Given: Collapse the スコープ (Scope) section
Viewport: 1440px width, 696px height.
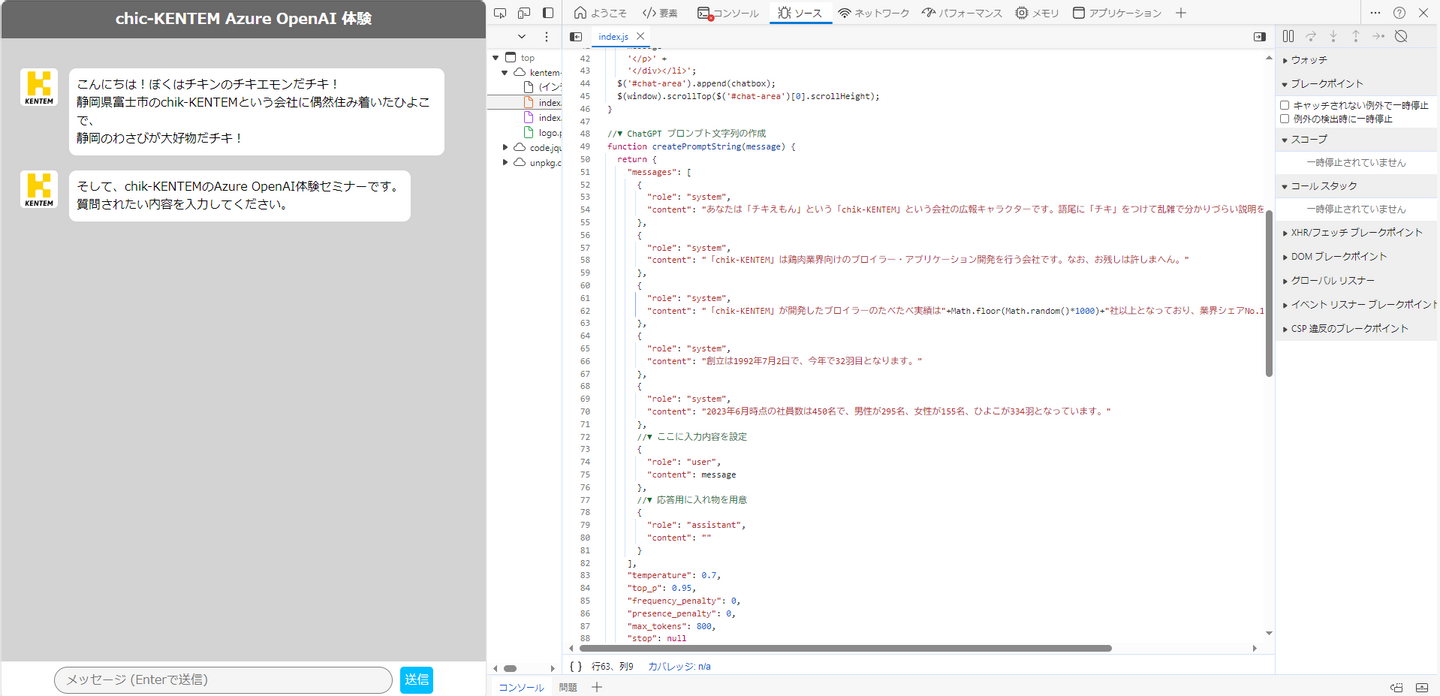Looking at the screenshot, I should click(1357, 139).
